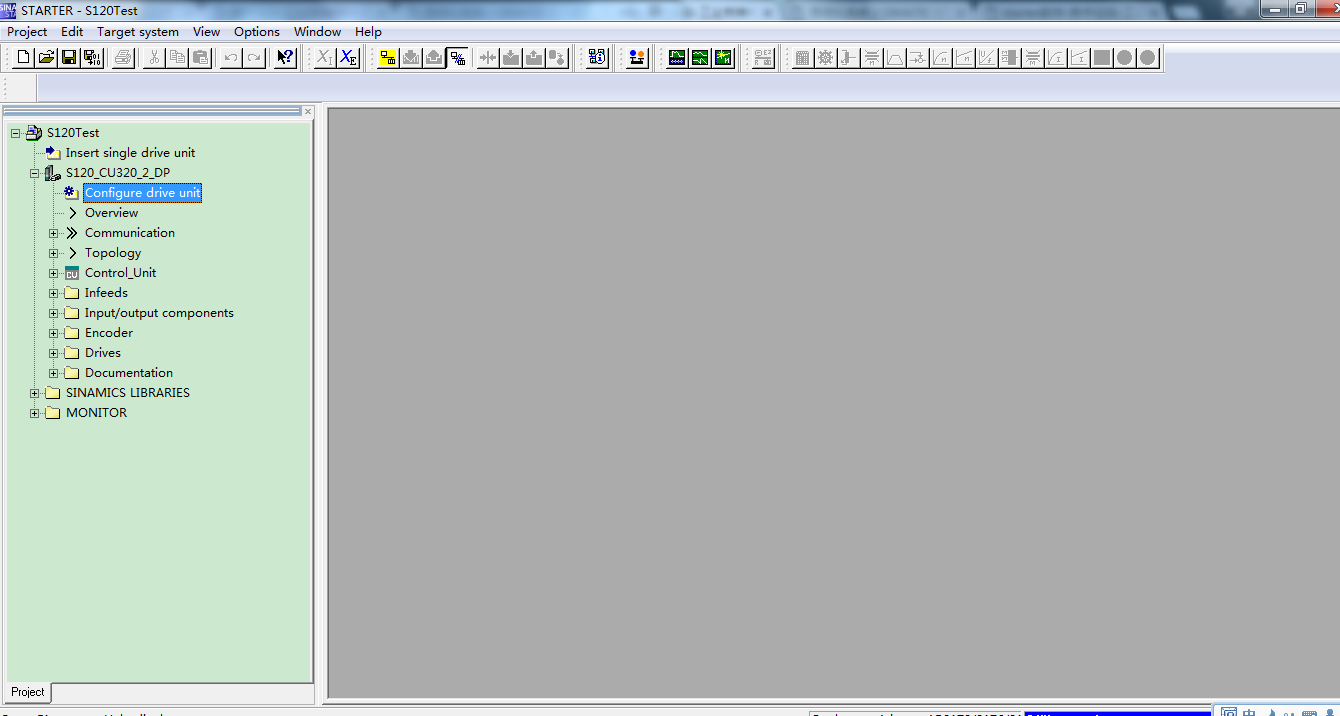Collapse the S120Test project root node
1340x716 pixels.
coord(15,133)
